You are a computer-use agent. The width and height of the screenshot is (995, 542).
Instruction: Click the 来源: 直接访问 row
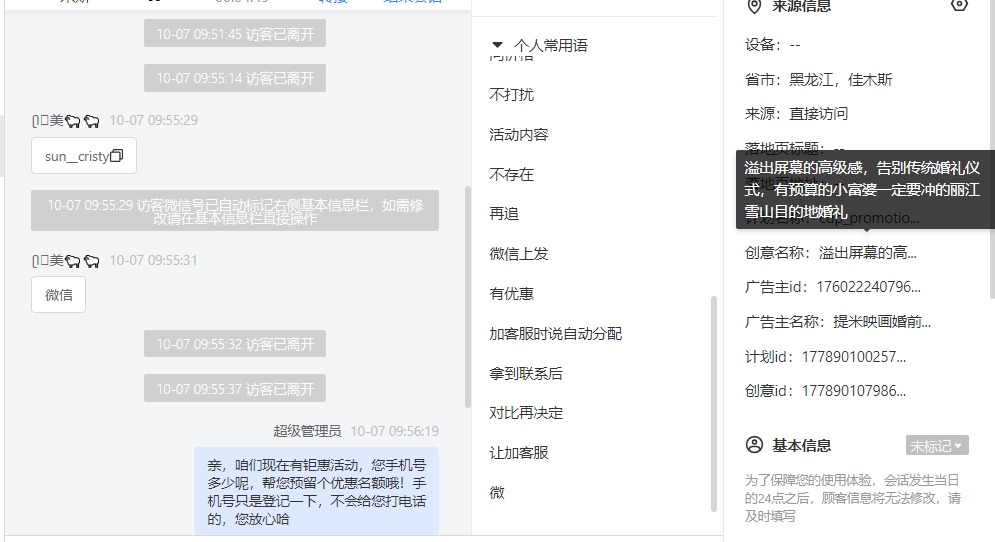pyautogui.click(x=796, y=114)
